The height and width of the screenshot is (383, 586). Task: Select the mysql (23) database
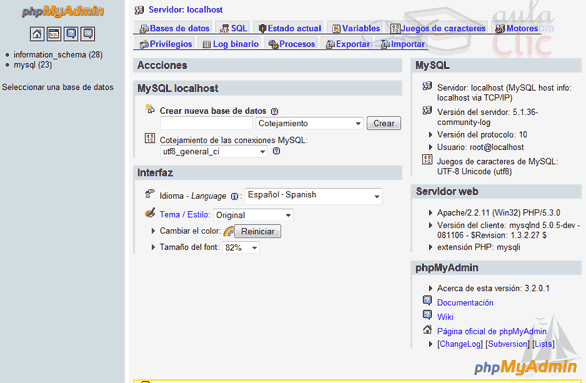[x=33, y=65]
